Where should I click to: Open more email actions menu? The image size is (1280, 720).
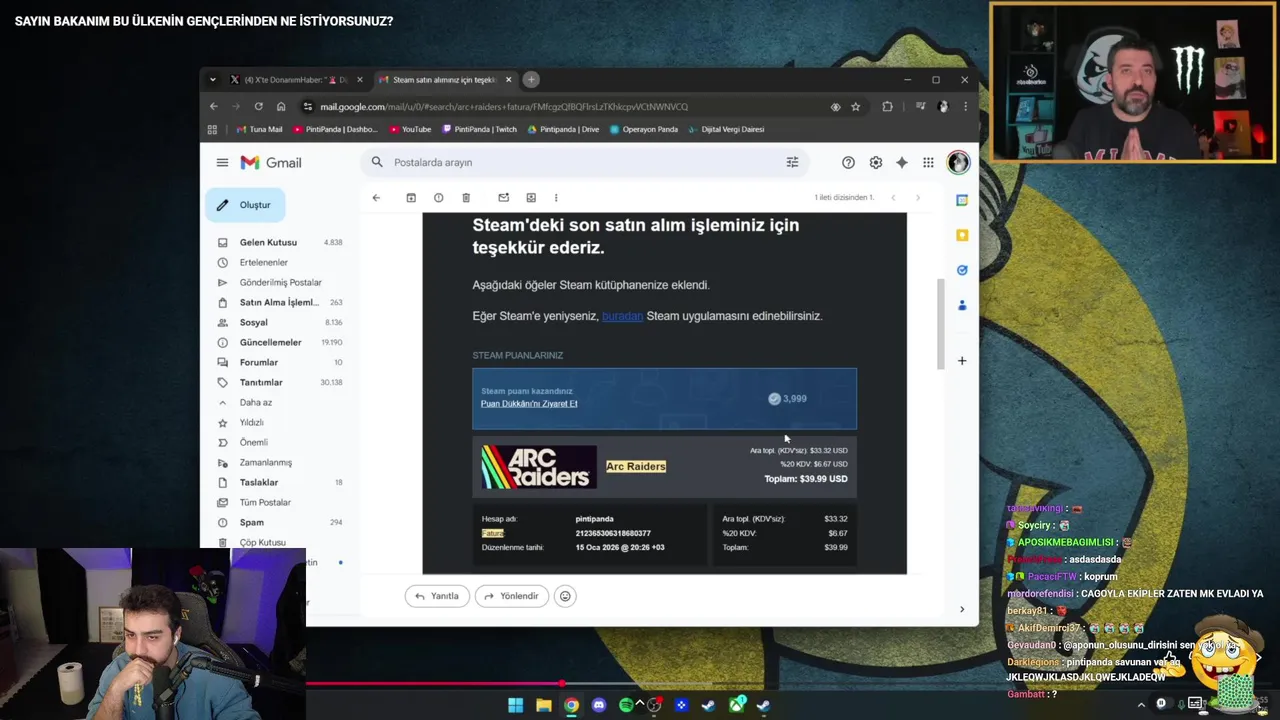[556, 197]
